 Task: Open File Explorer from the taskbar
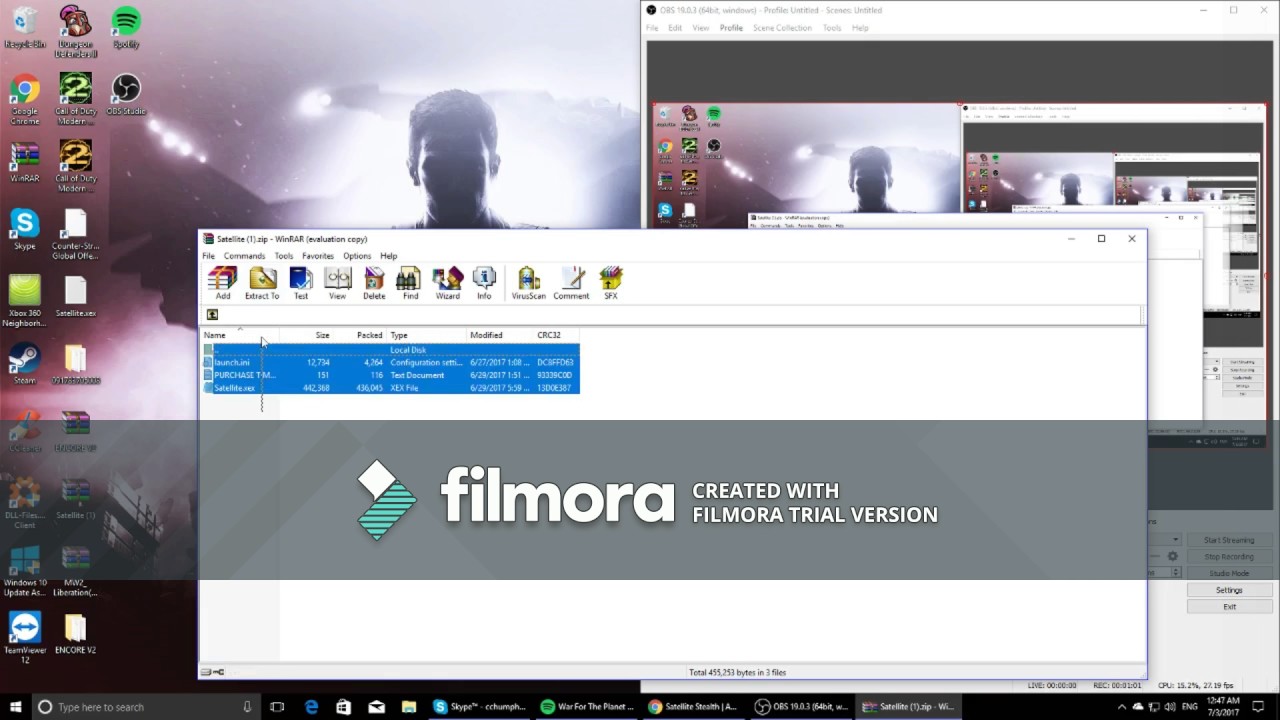[409, 707]
